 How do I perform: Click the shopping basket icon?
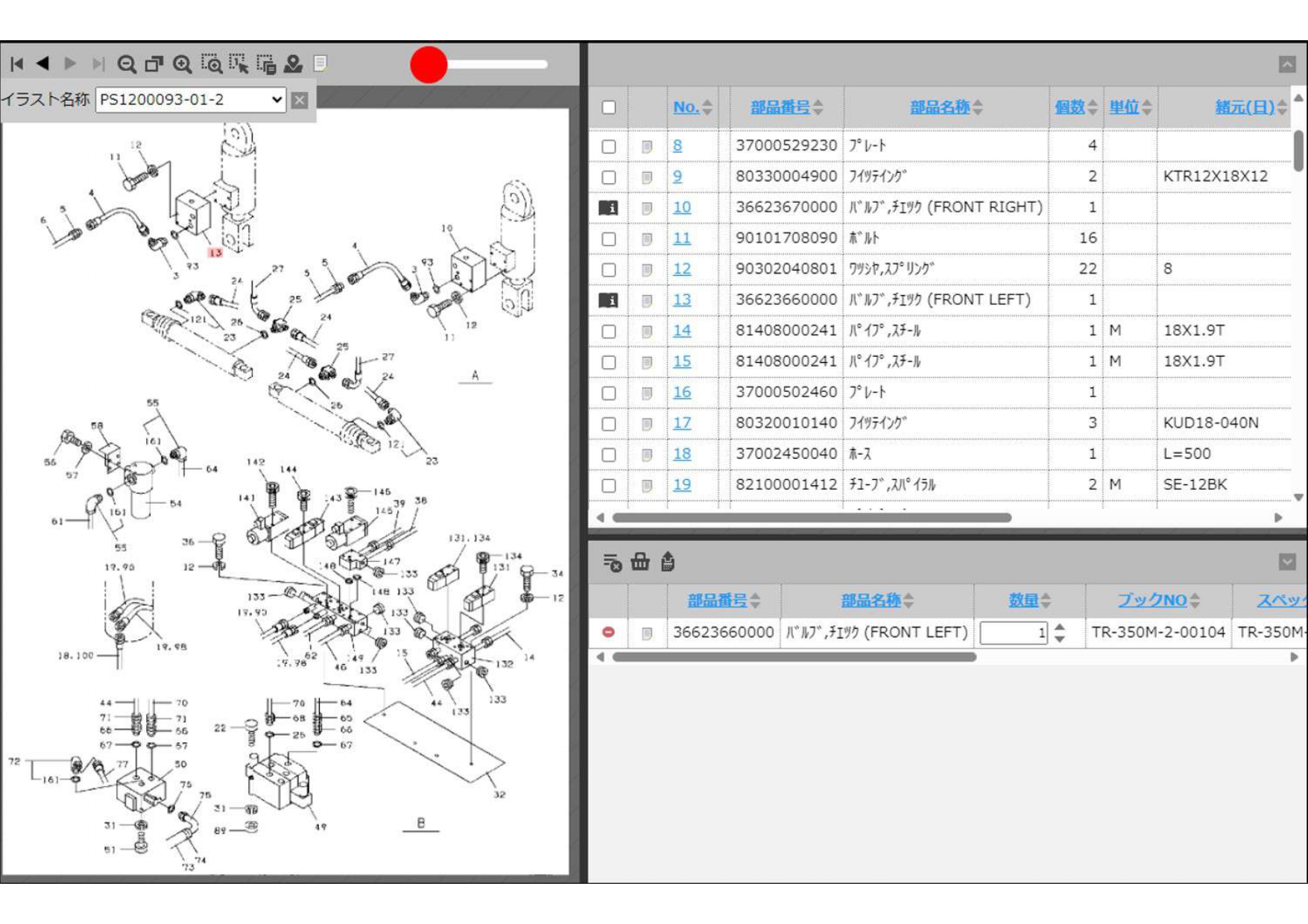pos(639,562)
